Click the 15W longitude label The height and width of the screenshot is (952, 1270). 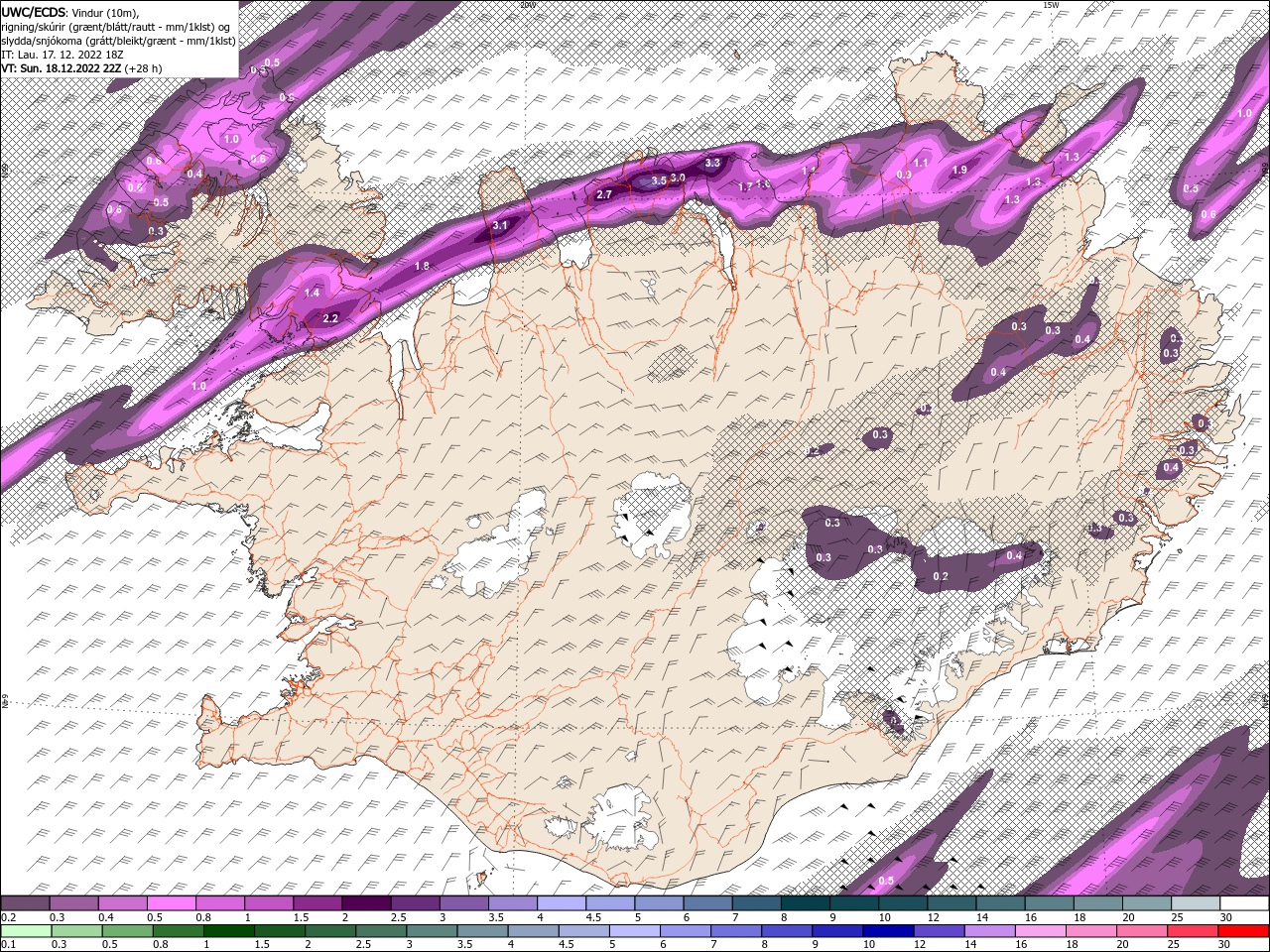pos(1051,5)
